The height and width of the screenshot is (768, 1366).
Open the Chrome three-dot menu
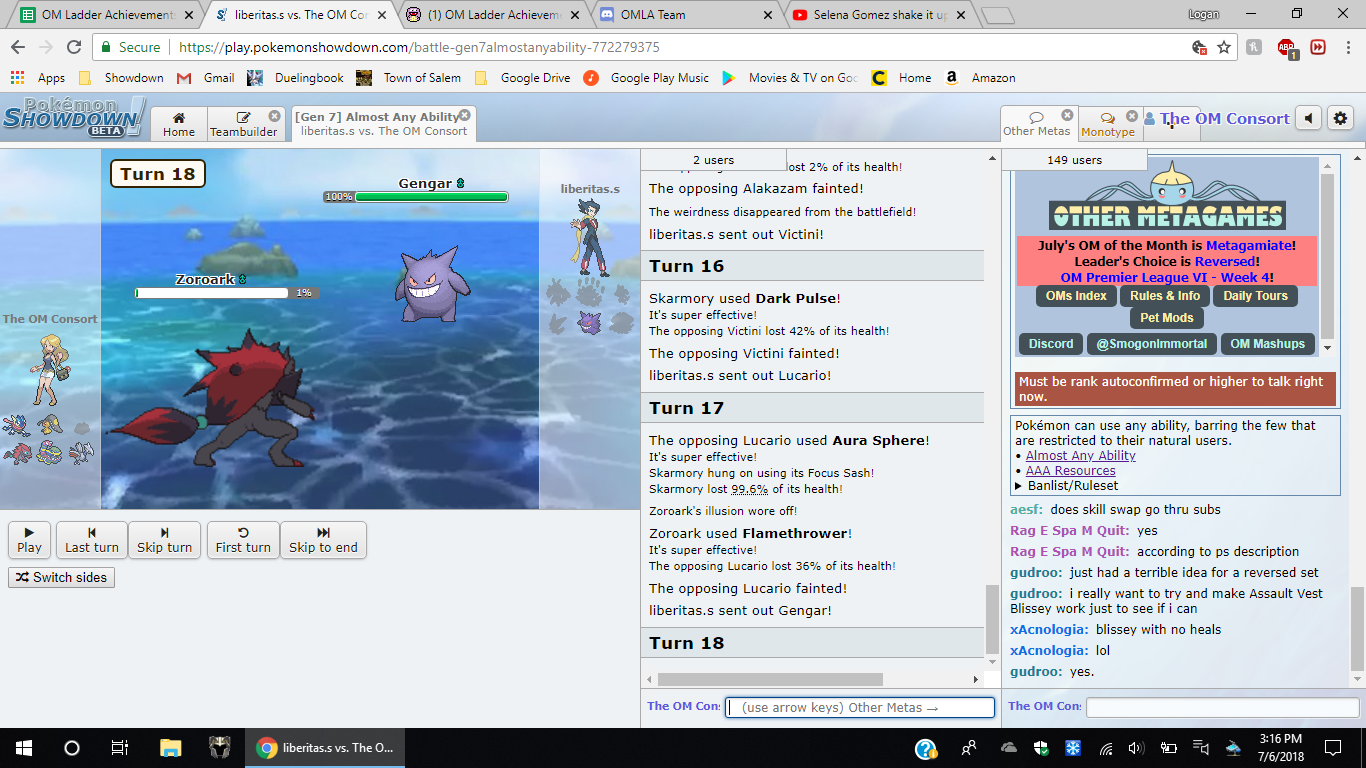click(1348, 47)
